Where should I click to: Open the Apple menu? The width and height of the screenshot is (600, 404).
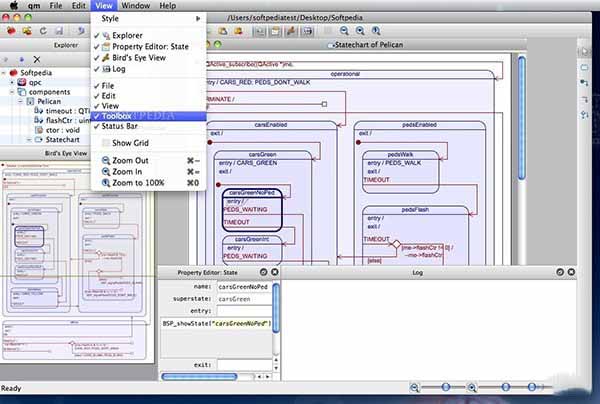tap(11, 5)
